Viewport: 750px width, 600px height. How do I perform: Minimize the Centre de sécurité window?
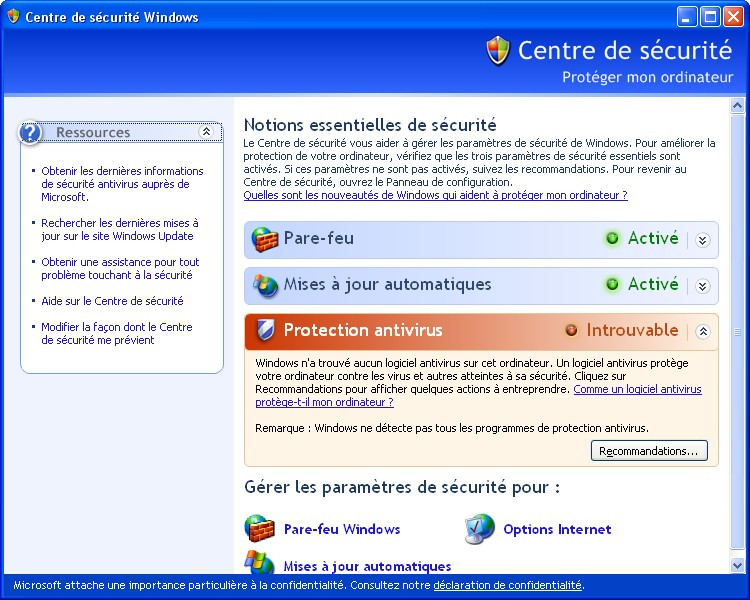point(687,17)
